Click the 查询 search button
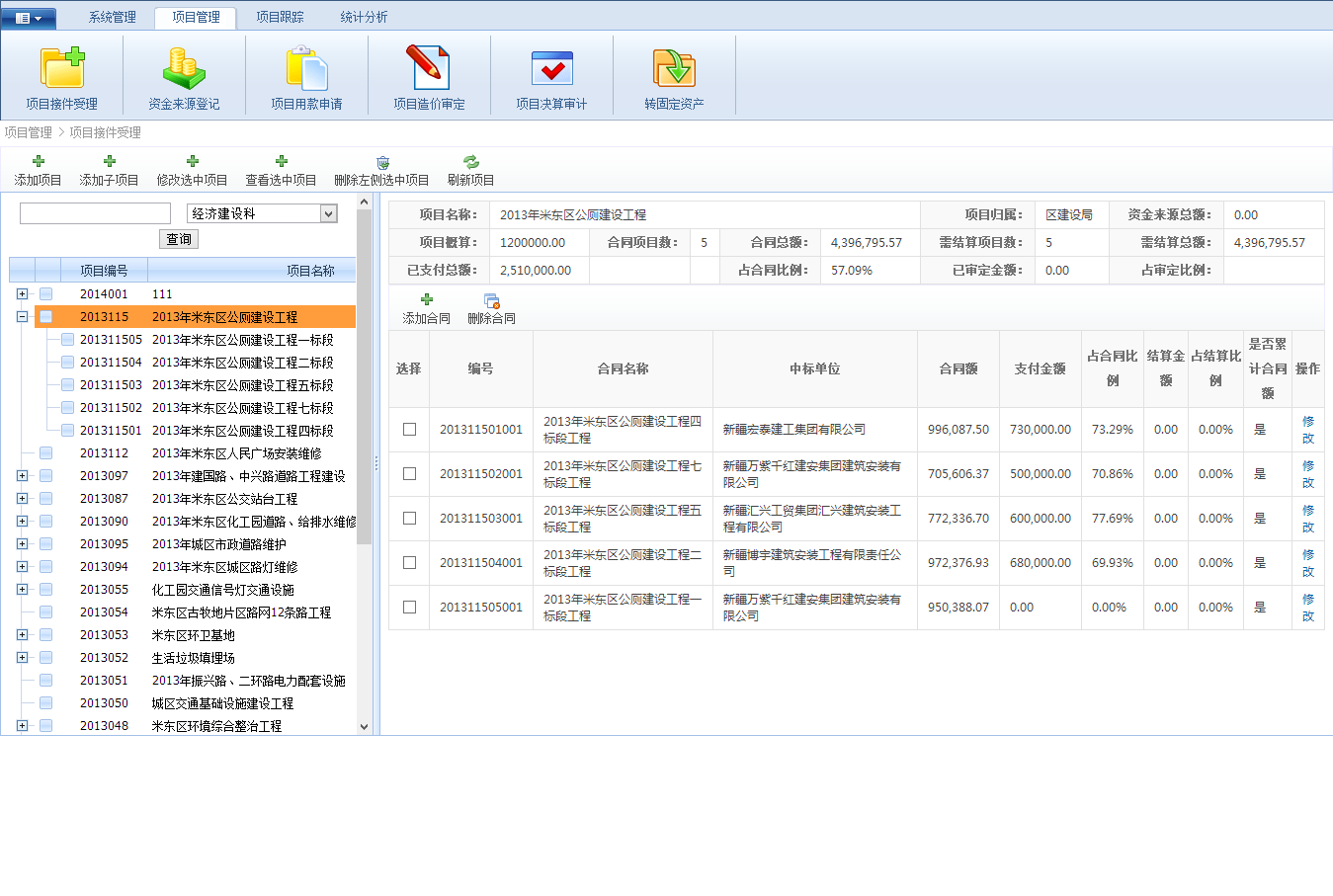This screenshot has height=896, width=1333. pos(179,239)
